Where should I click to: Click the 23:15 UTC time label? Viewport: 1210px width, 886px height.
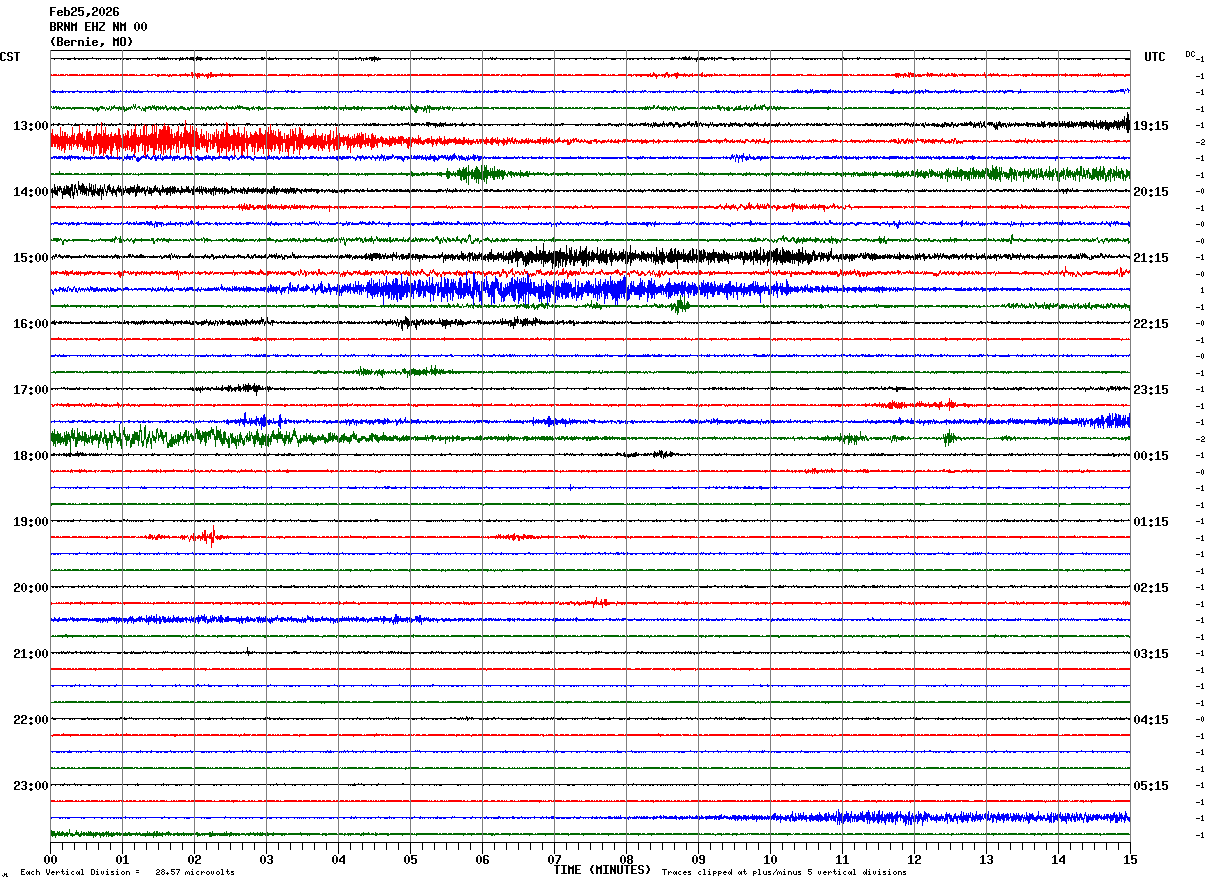point(1150,390)
